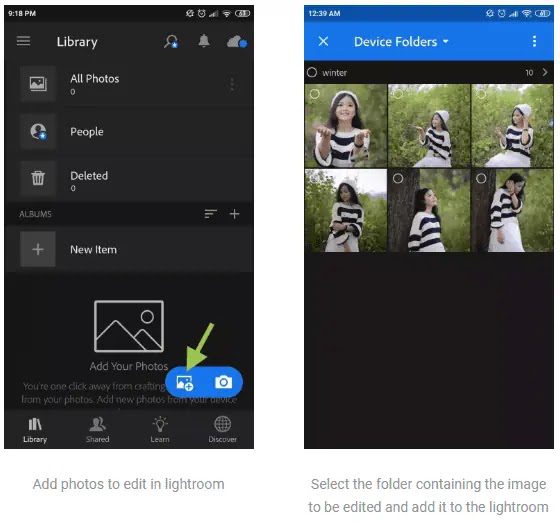Tap the winter folder name
The image size is (560, 522).
click(x=335, y=73)
